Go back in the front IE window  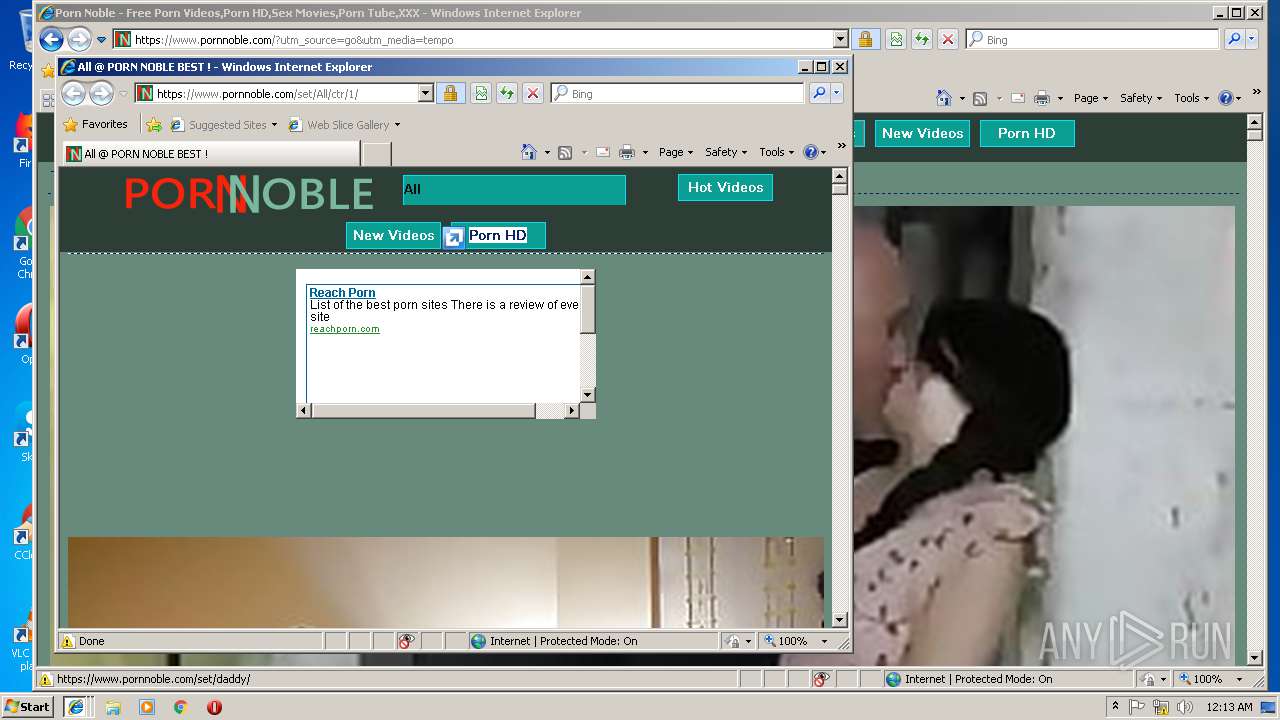coord(73,93)
